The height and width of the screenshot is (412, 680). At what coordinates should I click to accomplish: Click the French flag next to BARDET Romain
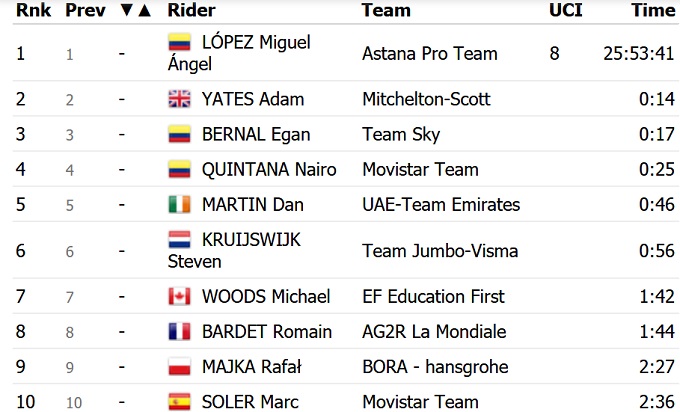[x=179, y=332]
